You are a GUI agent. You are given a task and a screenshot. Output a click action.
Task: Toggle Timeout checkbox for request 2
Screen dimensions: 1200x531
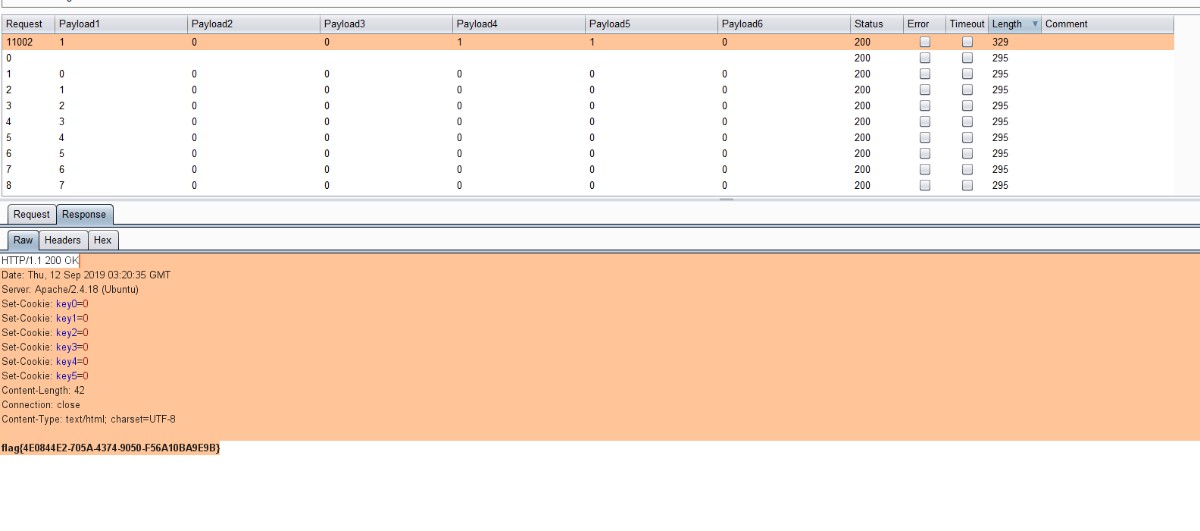point(967,90)
